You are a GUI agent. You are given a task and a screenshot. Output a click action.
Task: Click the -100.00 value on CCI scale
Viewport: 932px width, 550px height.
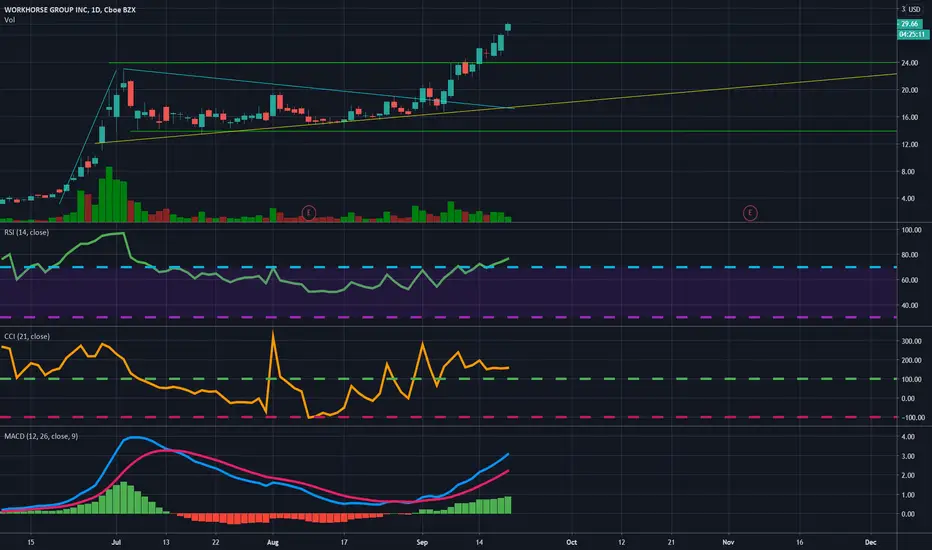pos(912,417)
